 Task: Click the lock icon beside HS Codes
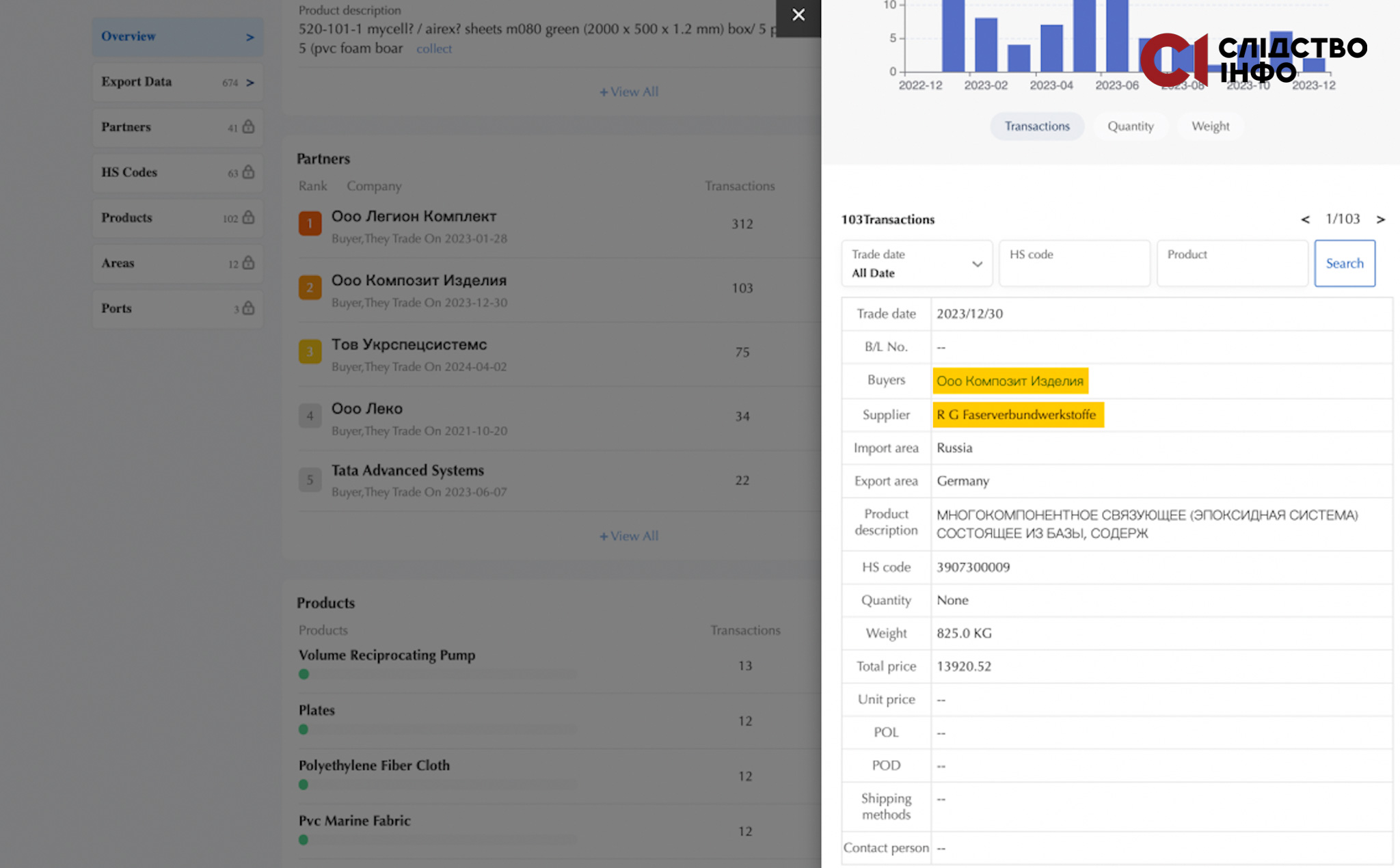coord(248,172)
